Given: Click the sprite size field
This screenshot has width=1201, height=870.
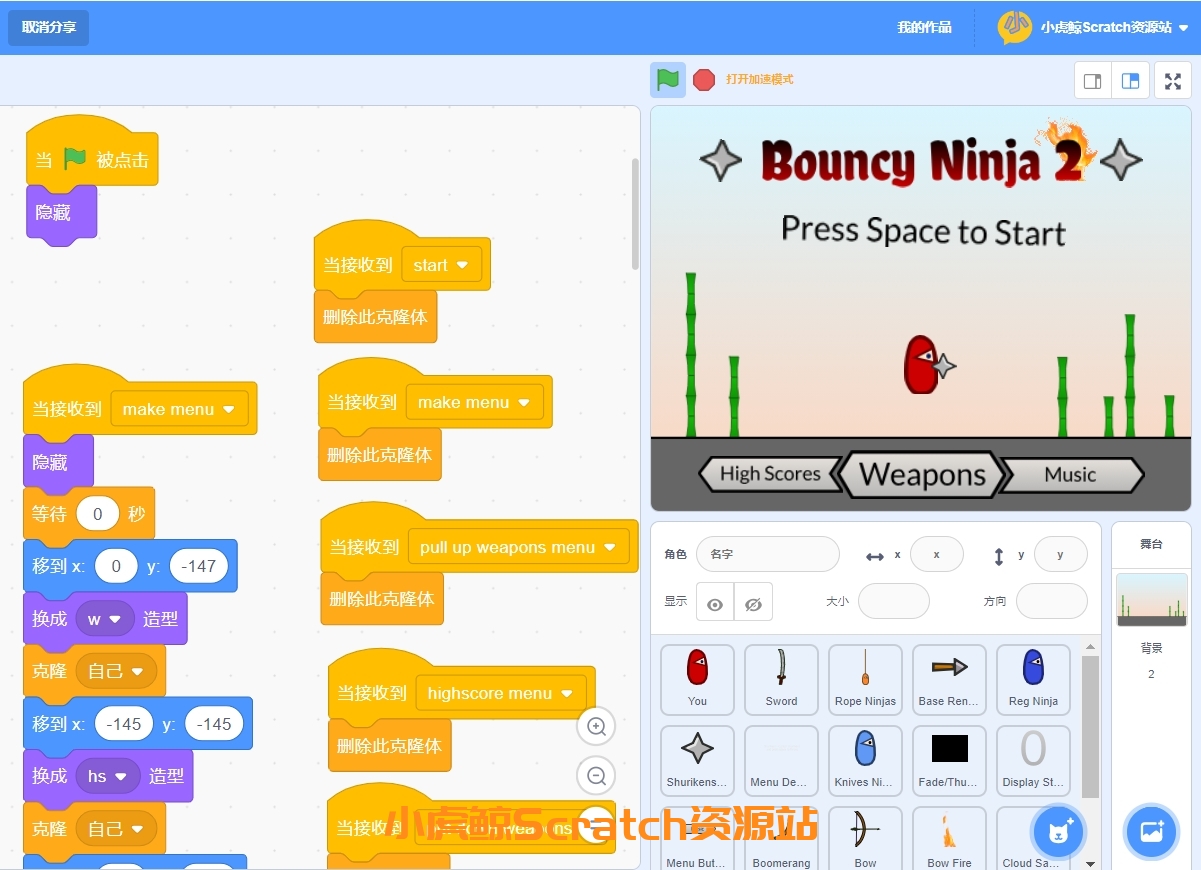Looking at the screenshot, I should [x=894, y=602].
